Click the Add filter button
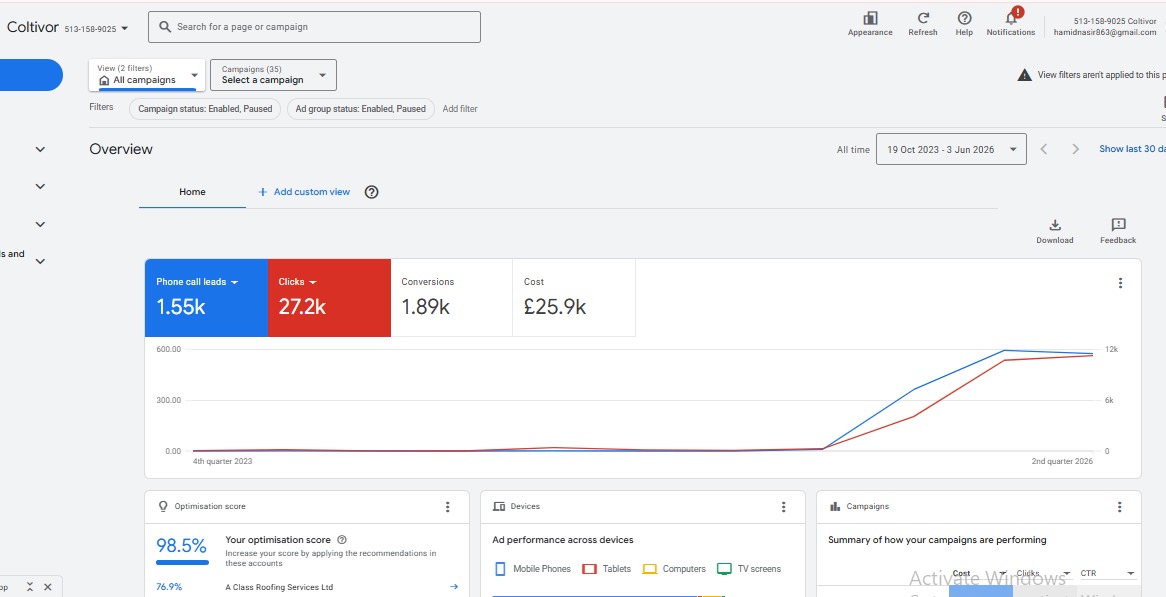The width and height of the screenshot is (1166, 597). coord(460,109)
